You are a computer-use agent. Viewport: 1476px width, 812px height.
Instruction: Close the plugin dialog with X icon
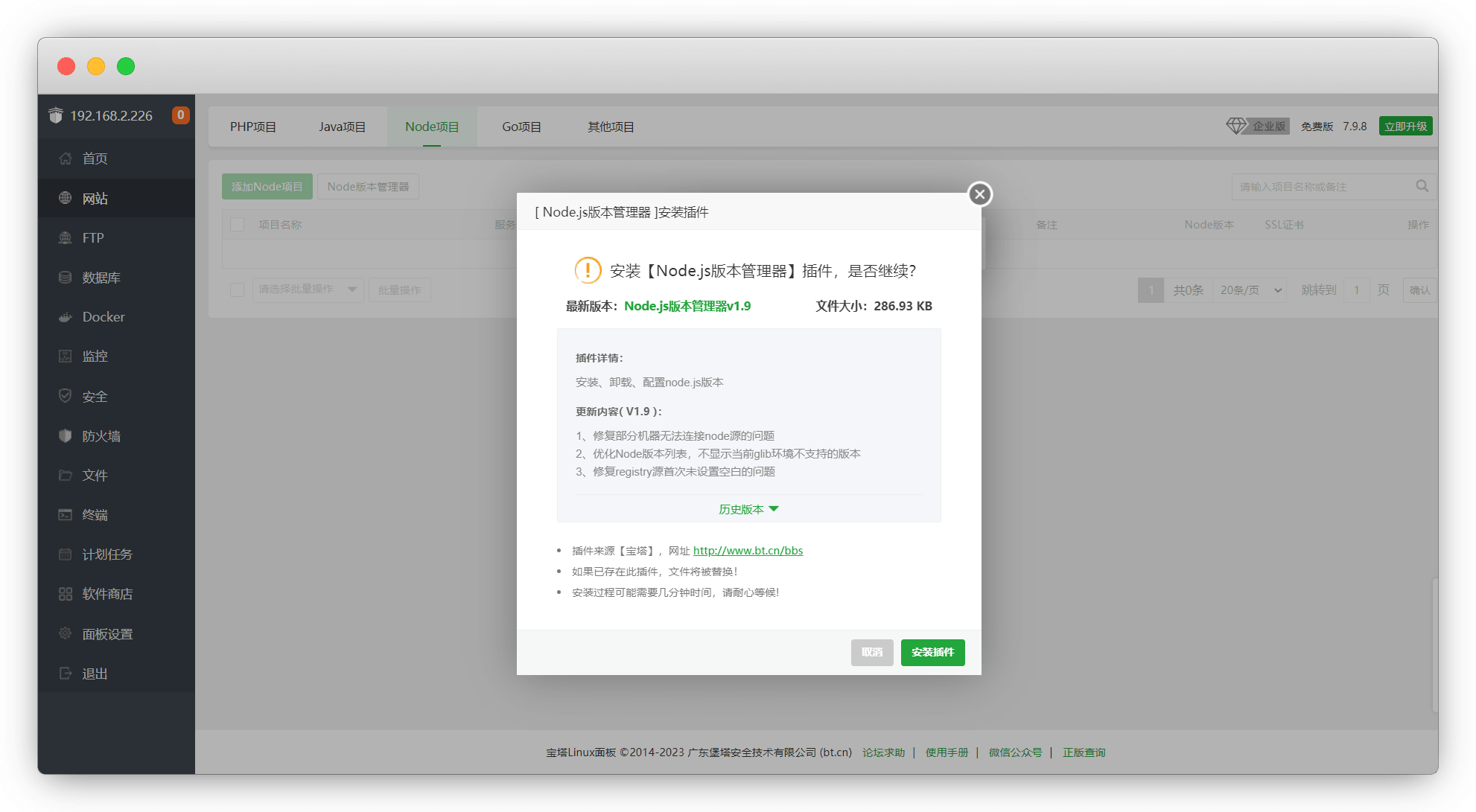click(x=979, y=194)
